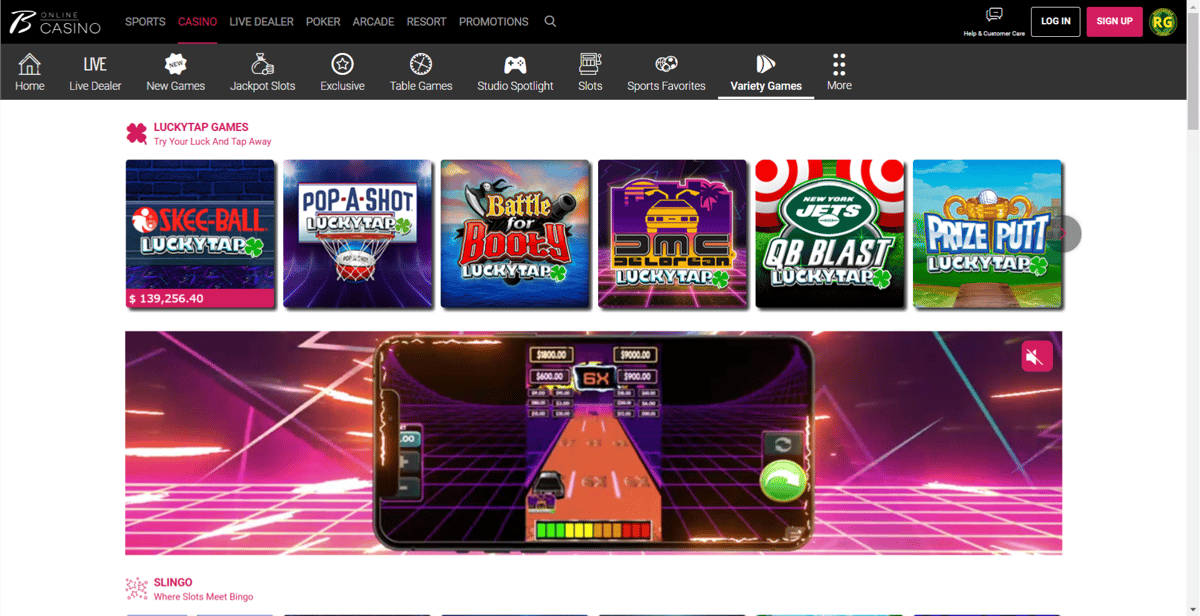Open the Promotions menu
The height and width of the screenshot is (616, 1200).
pos(493,21)
